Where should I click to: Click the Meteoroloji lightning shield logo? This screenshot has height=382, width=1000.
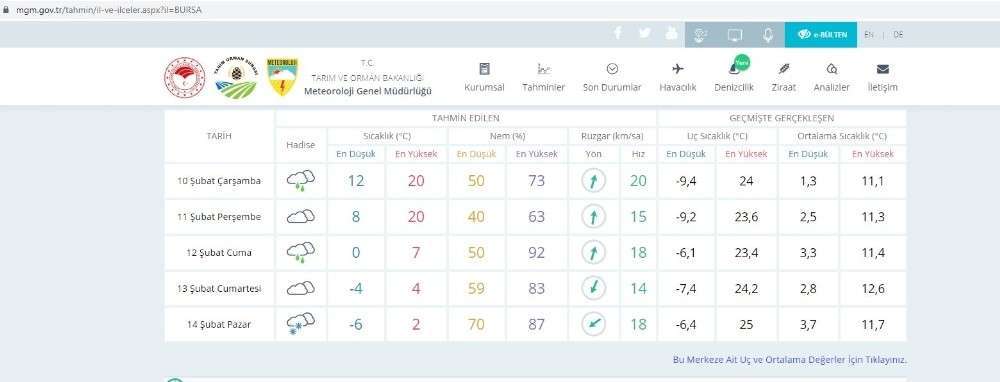[283, 77]
